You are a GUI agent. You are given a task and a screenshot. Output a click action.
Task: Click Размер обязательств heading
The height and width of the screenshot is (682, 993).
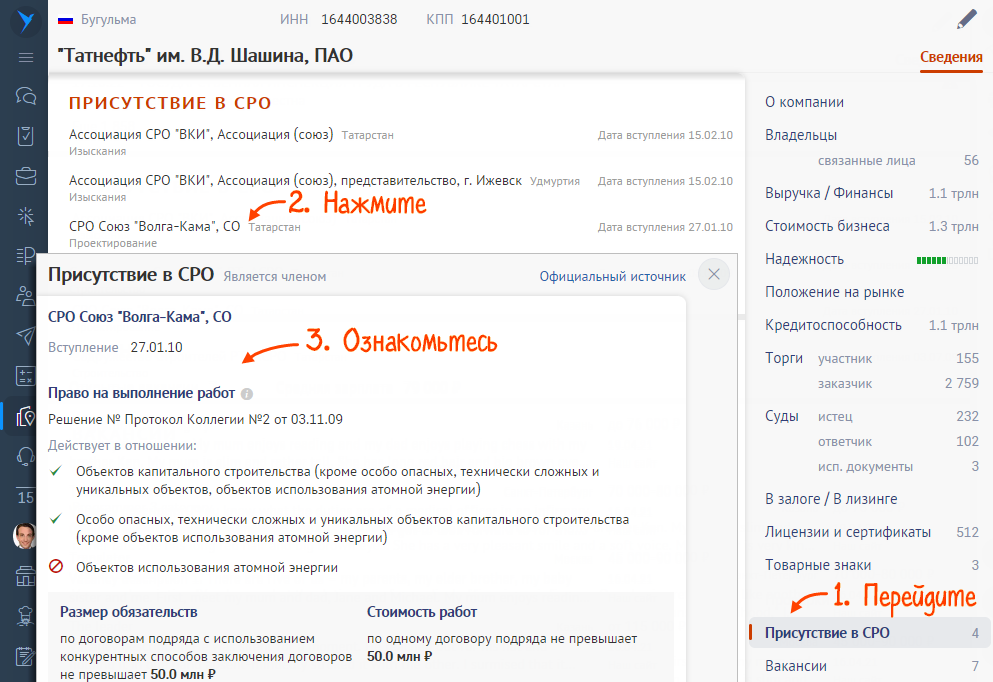[x=129, y=612]
